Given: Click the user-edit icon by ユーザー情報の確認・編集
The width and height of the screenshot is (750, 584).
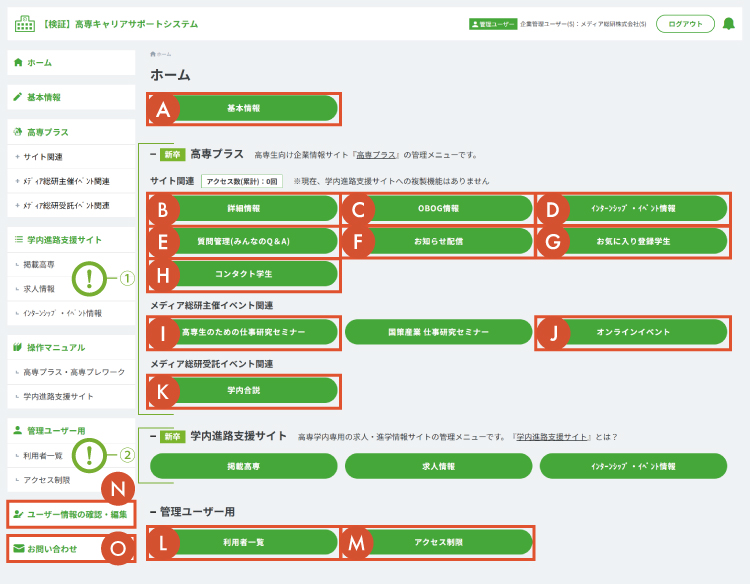Looking at the screenshot, I should (x=18, y=515).
